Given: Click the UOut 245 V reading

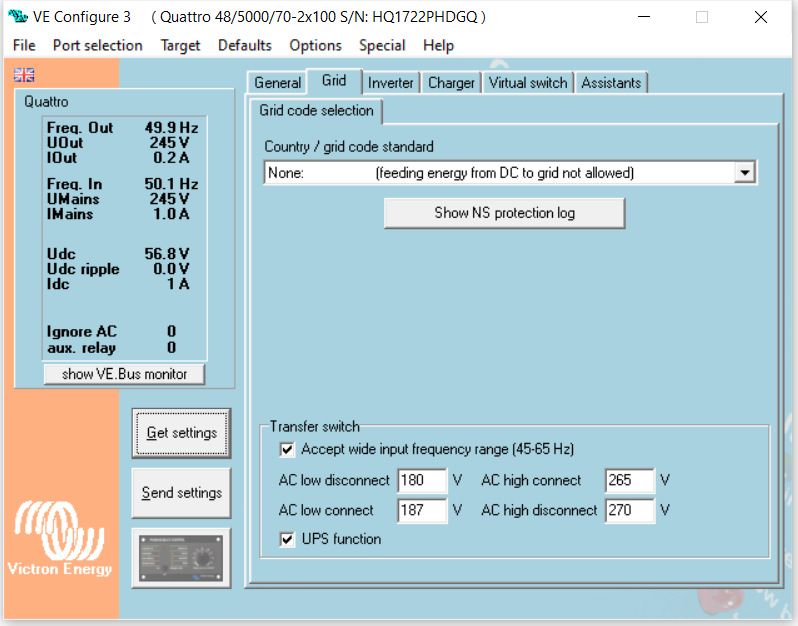Looking at the screenshot, I should click(x=118, y=143).
